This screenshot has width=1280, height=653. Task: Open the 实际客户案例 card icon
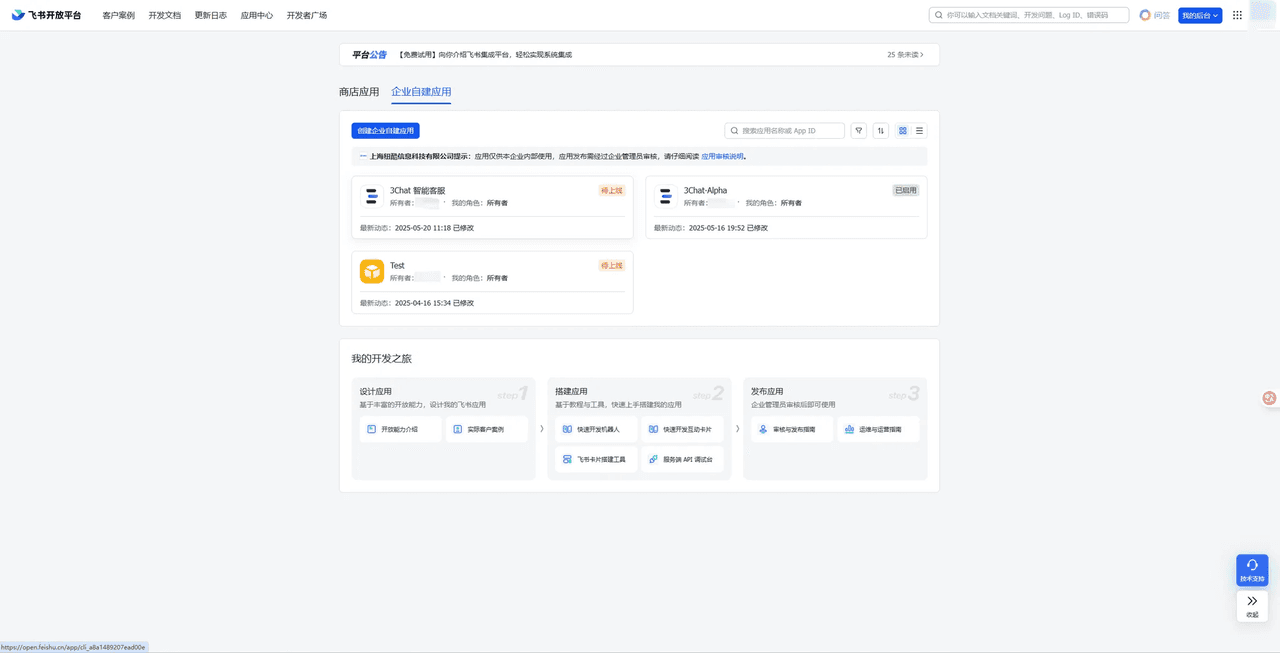point(457,429)
